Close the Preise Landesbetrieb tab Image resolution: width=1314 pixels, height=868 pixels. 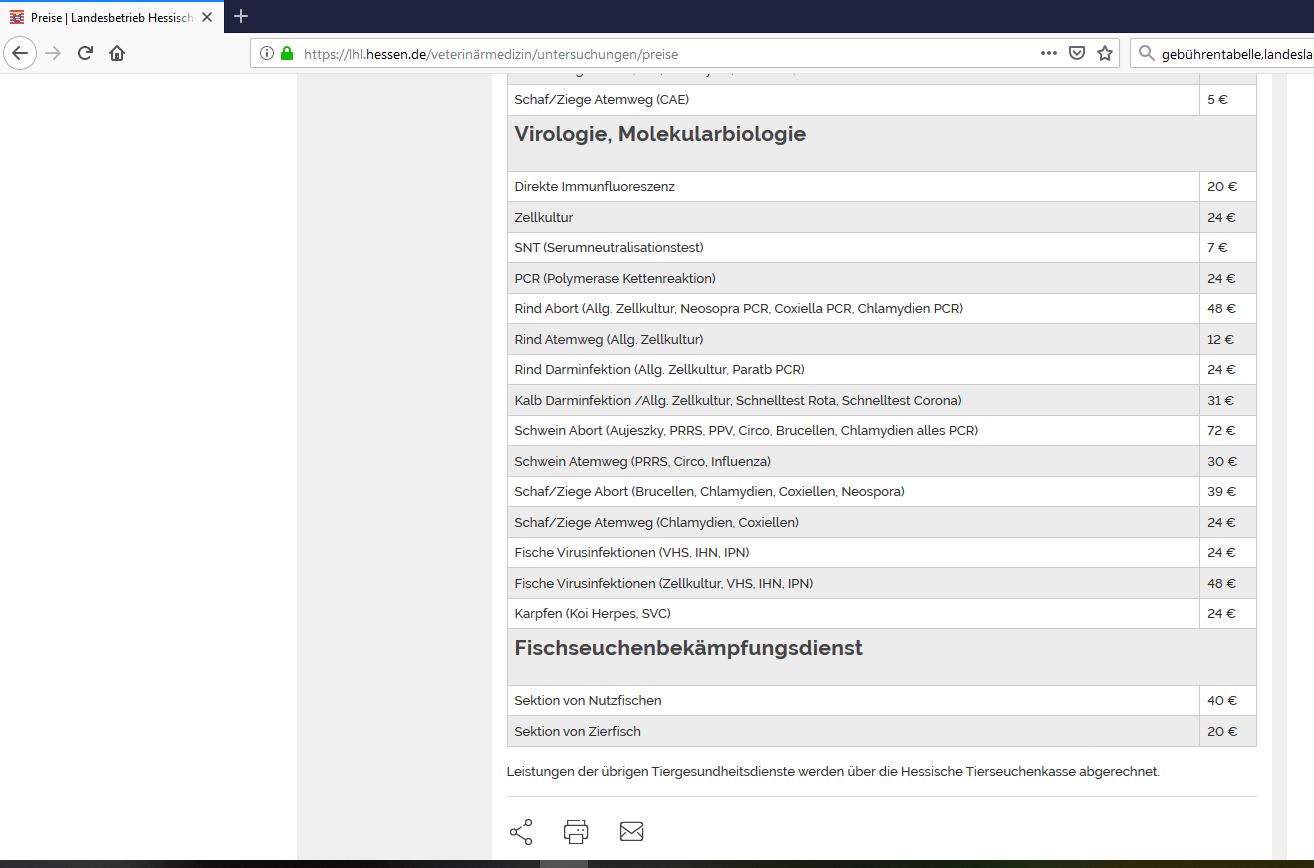207,17
